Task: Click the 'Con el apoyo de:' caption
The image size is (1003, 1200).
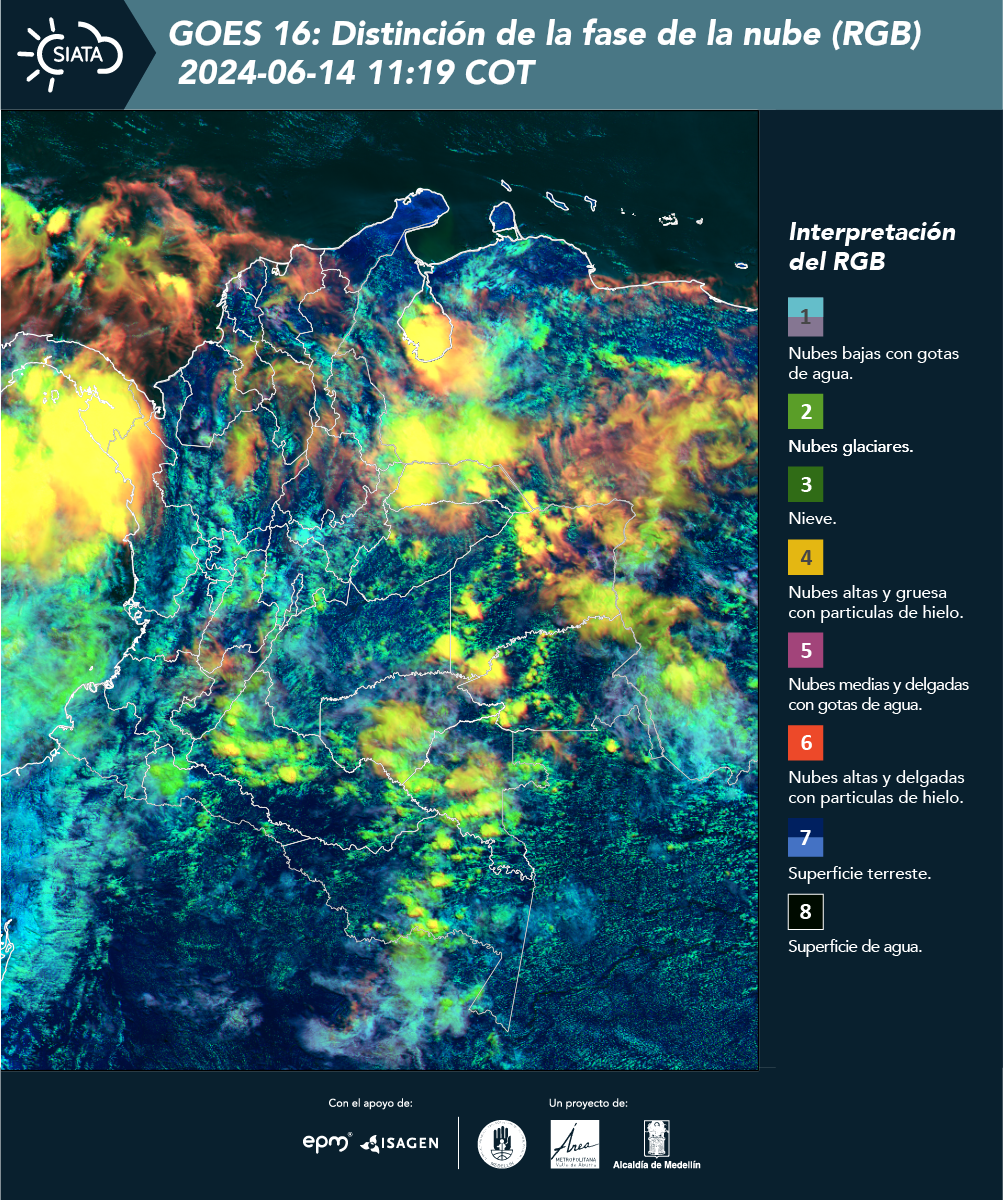Action: pos(370,1103)
